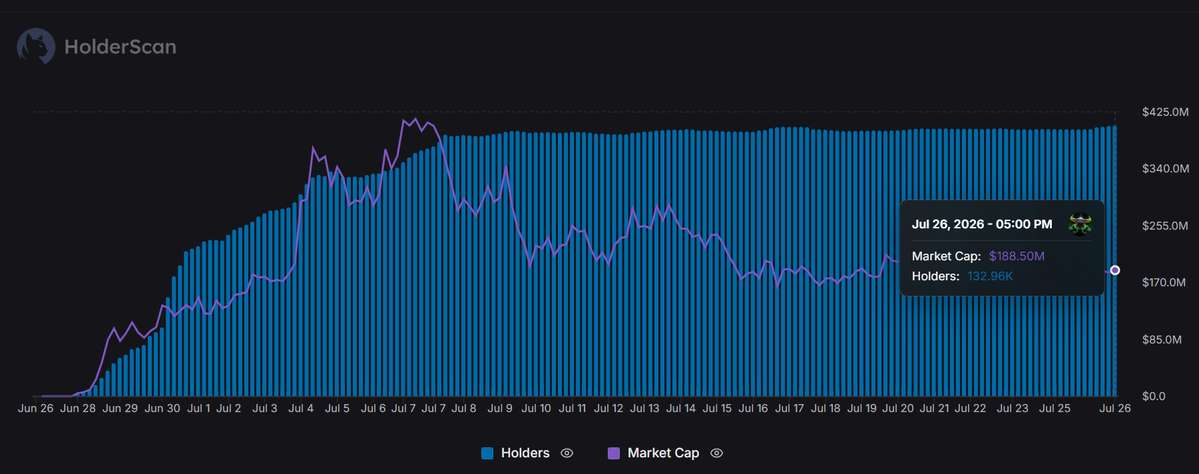Click the 'Jul 16' x-axis date label

pos(751,409)
